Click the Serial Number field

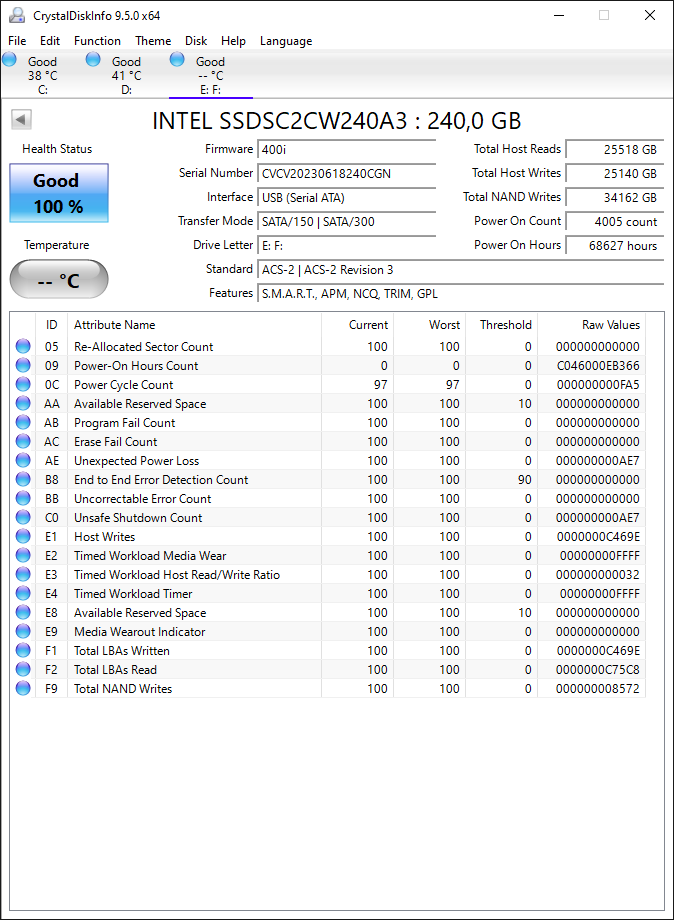(x=347, y=174)
